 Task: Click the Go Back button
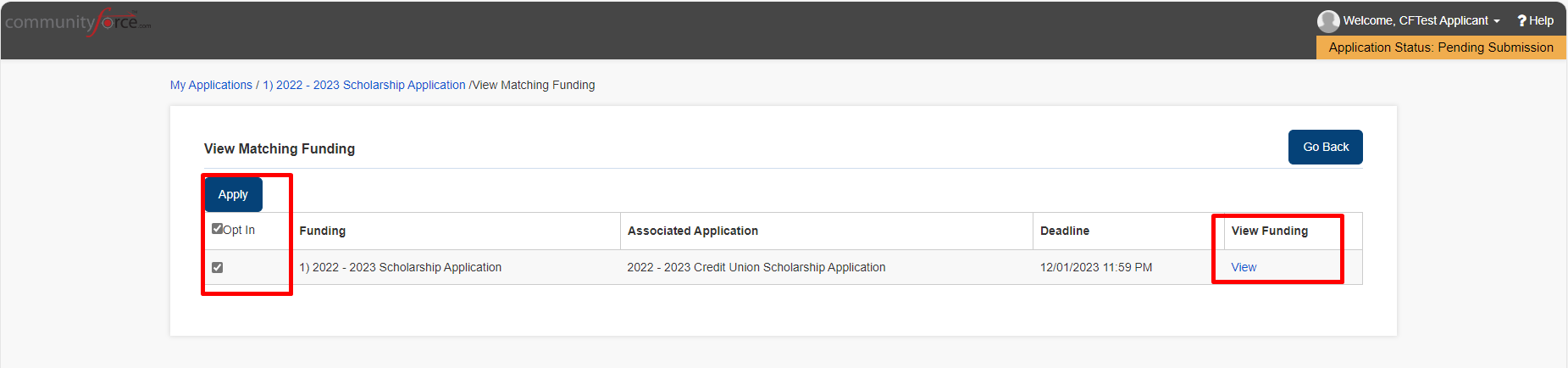pyautogui.click(x=1326, y=147)
